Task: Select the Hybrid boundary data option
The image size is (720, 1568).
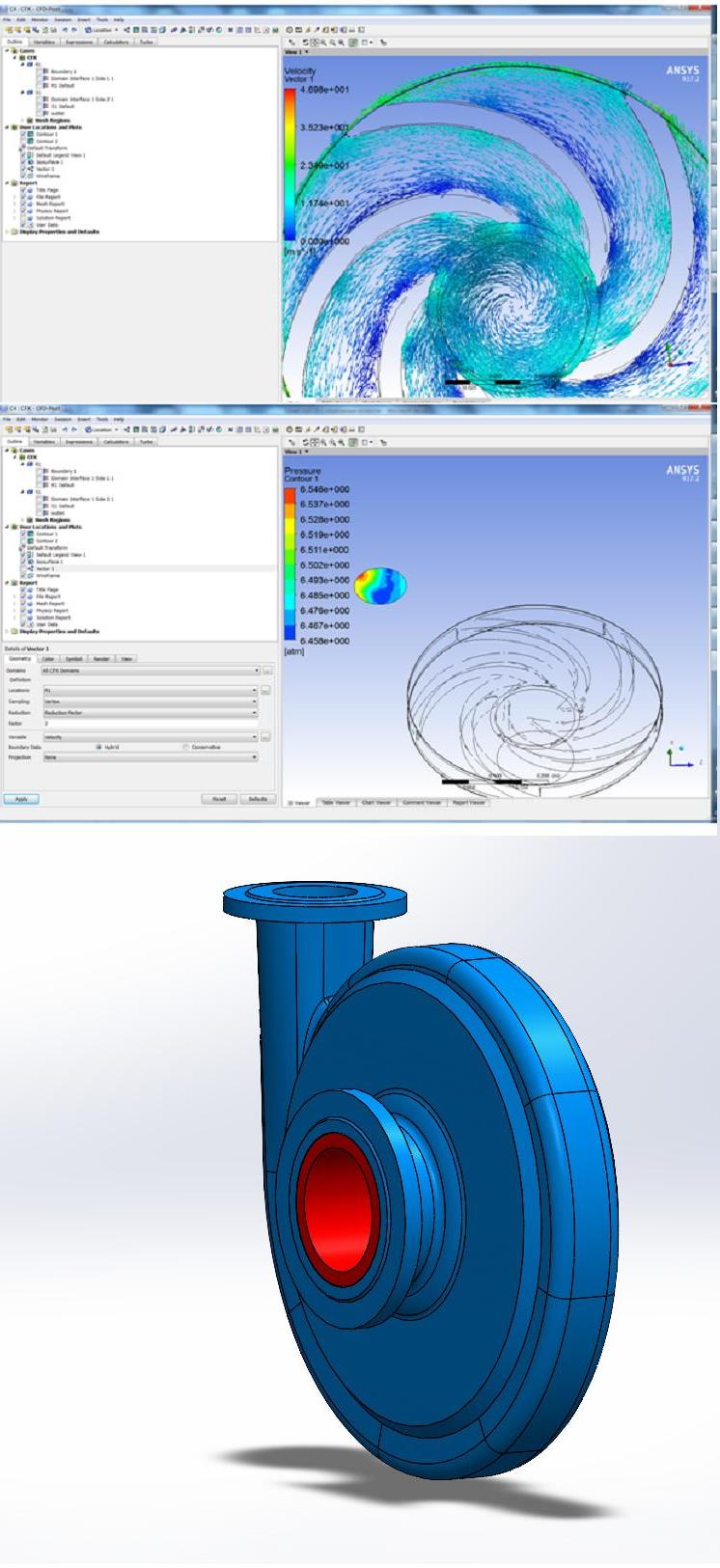Action: click(98, 747)
